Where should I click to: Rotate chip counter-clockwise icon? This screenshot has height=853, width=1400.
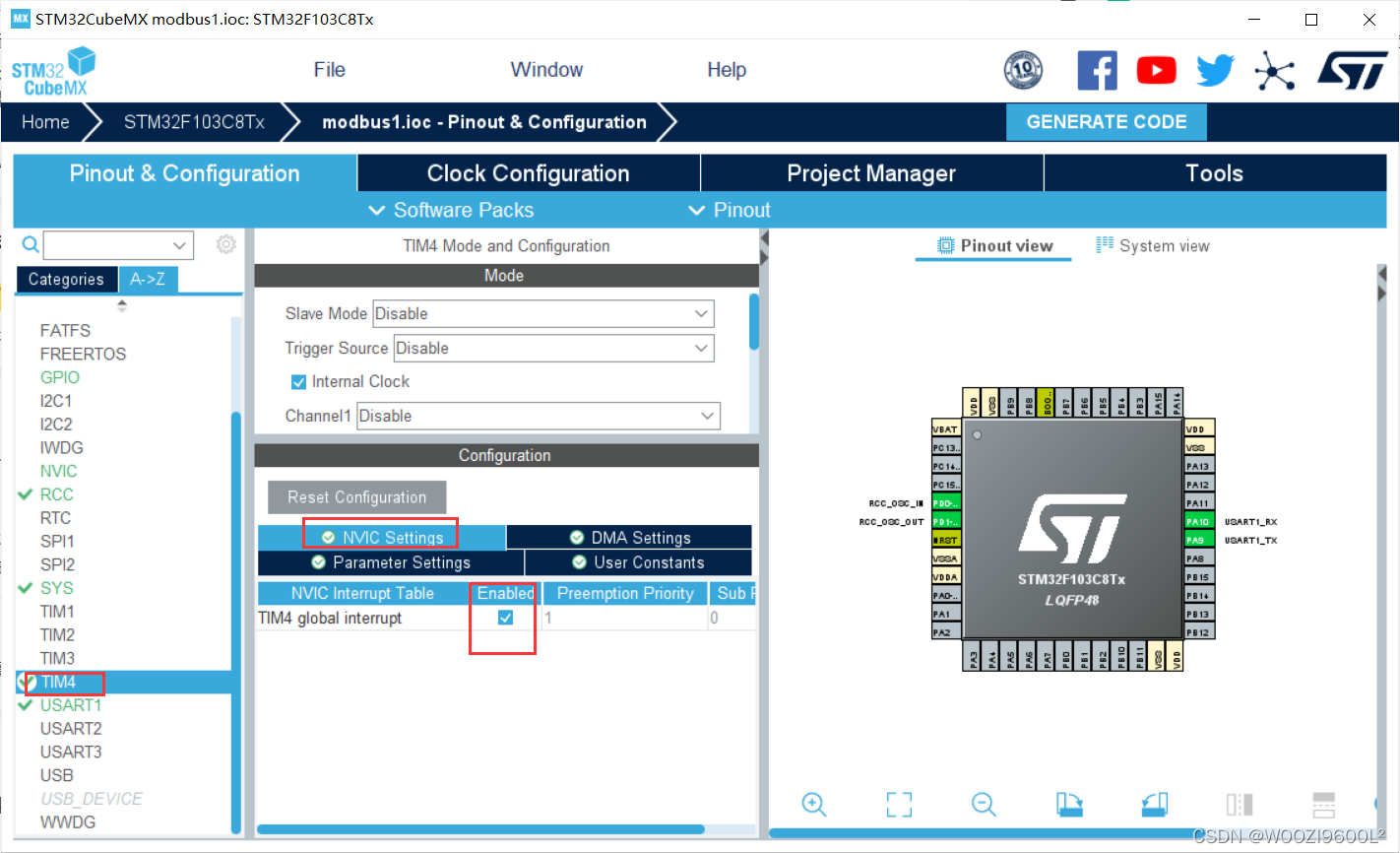[x=1154, y=804]
